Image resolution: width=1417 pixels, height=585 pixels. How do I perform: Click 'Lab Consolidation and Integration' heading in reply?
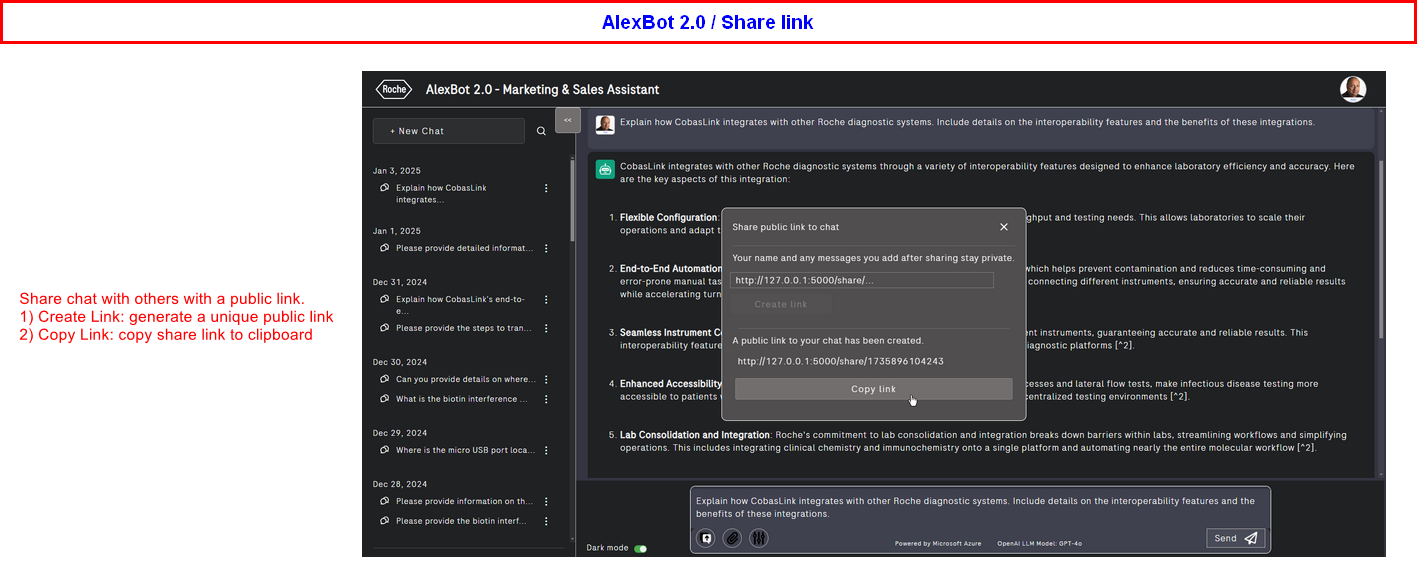695,435
